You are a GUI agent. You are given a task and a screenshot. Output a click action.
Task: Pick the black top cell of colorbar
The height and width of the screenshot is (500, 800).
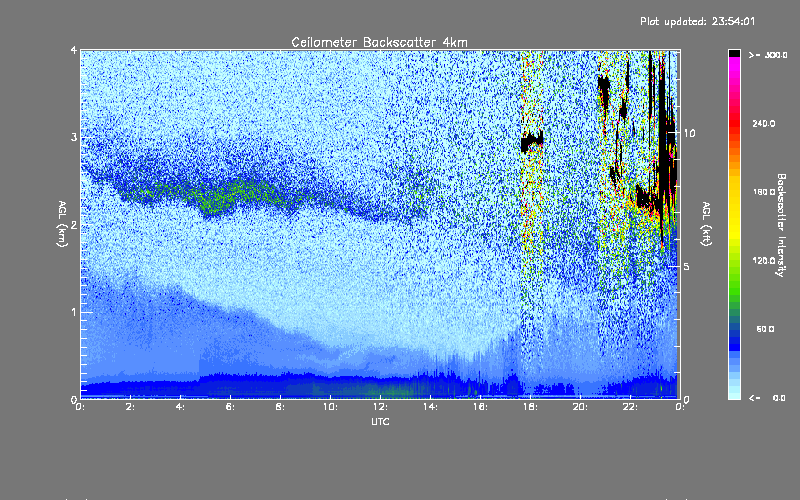pos(734,53)
